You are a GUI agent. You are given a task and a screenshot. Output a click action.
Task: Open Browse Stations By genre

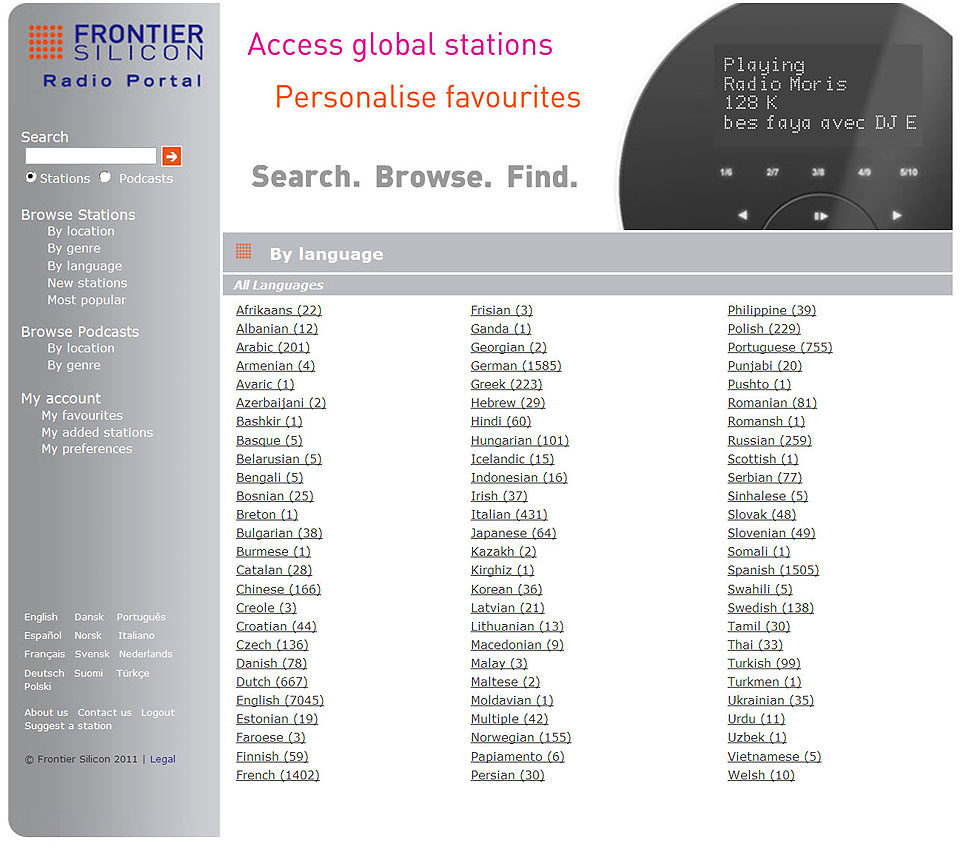click(74, 249)
